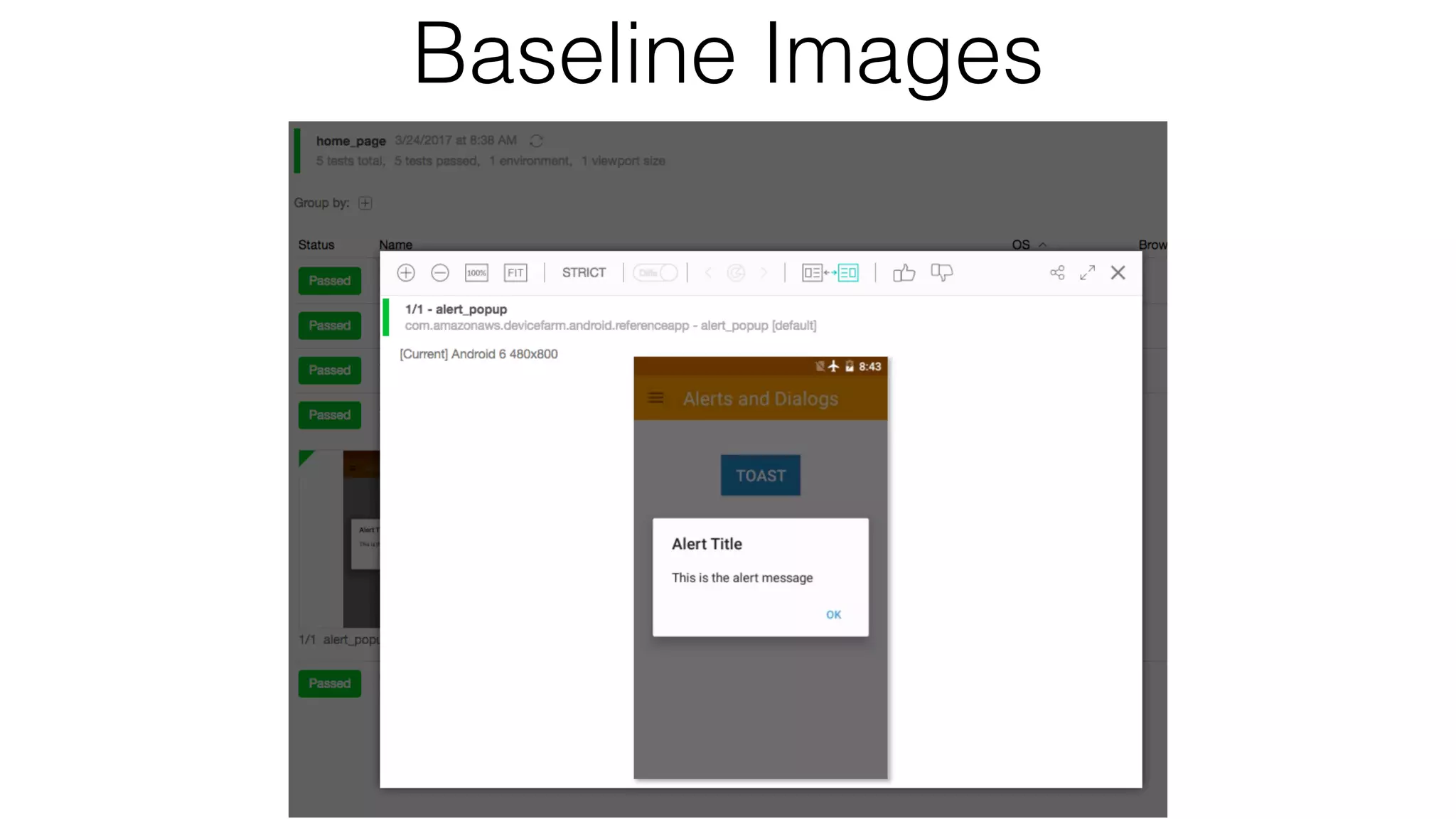Add a Group by criterion
Screen dimensions: 1456x819
coord(365,203)
